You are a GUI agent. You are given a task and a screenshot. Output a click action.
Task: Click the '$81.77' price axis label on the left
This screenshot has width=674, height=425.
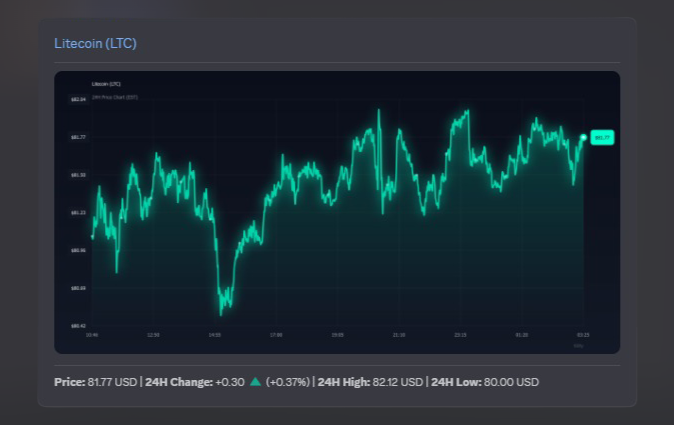pos(78,137)
